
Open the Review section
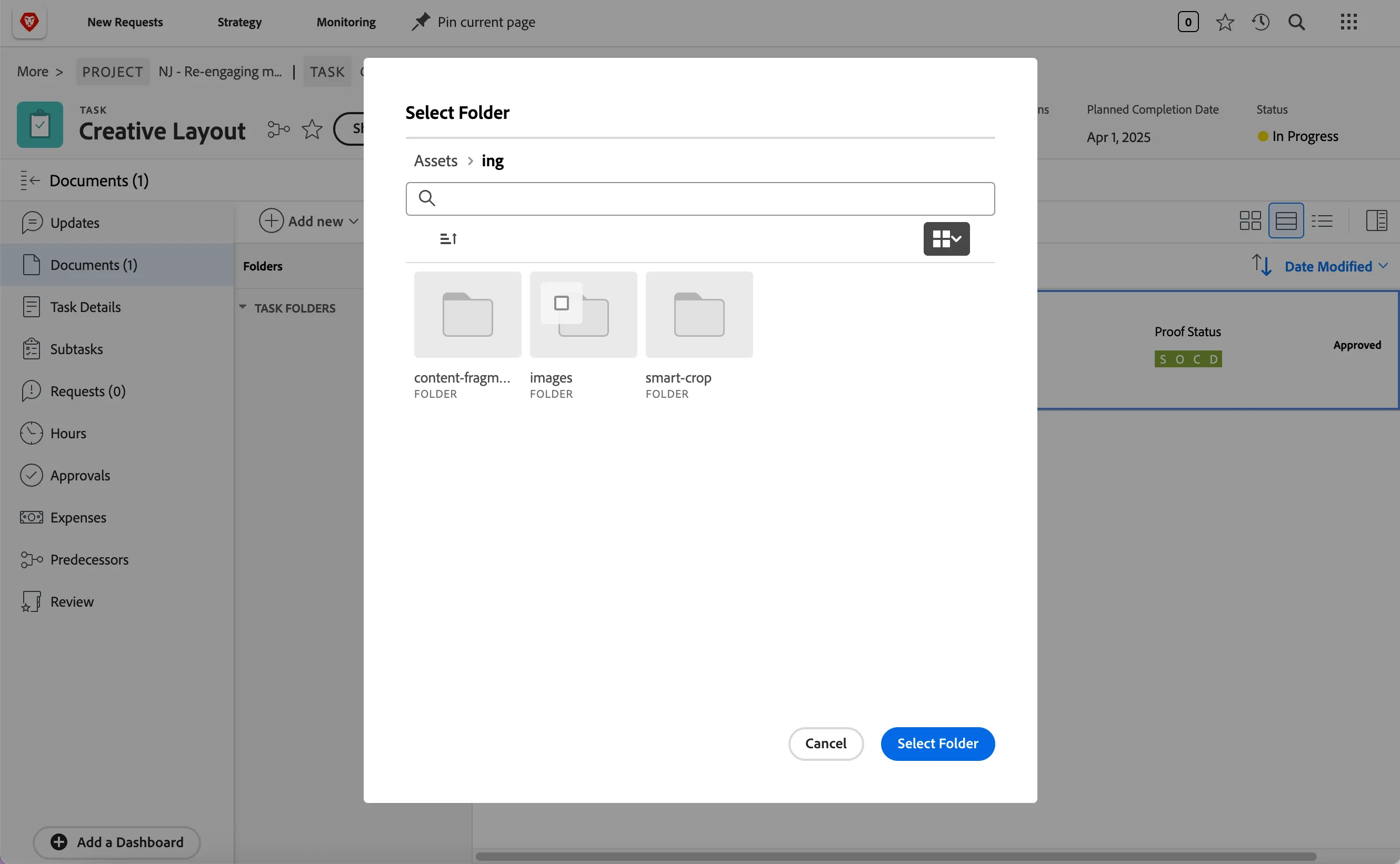tap(117, 602)
